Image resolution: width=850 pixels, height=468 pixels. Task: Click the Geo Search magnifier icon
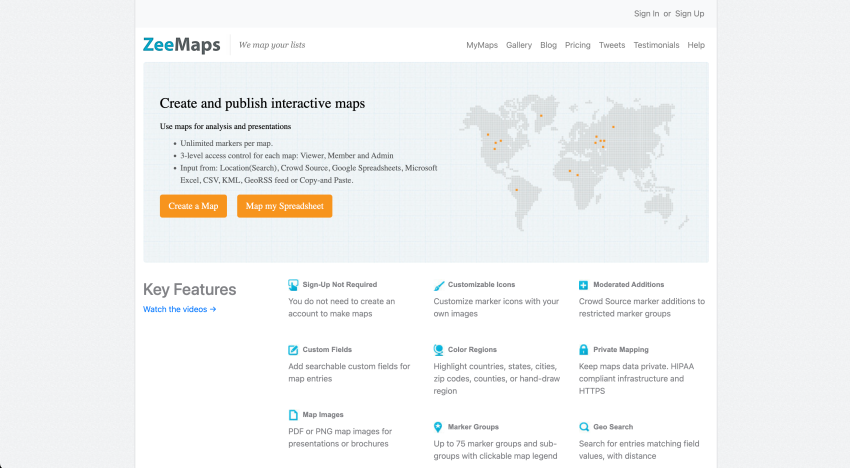[x=584, y=427]
